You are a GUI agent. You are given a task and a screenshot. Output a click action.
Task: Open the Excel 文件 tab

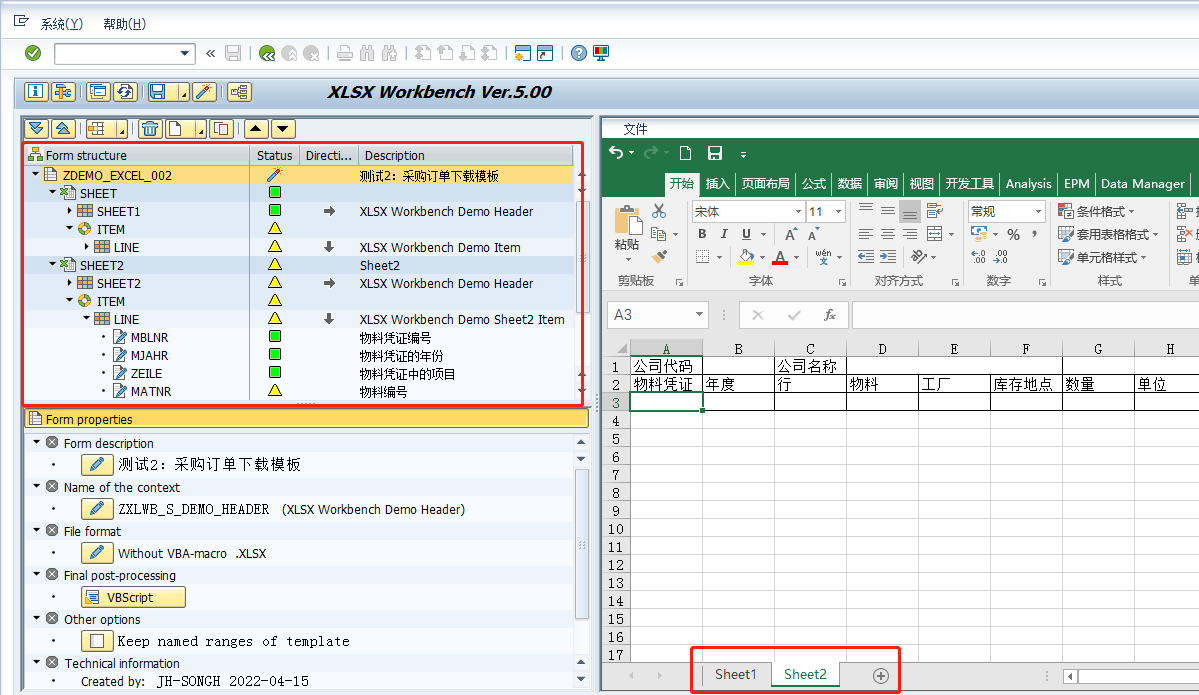pos(635,128)
